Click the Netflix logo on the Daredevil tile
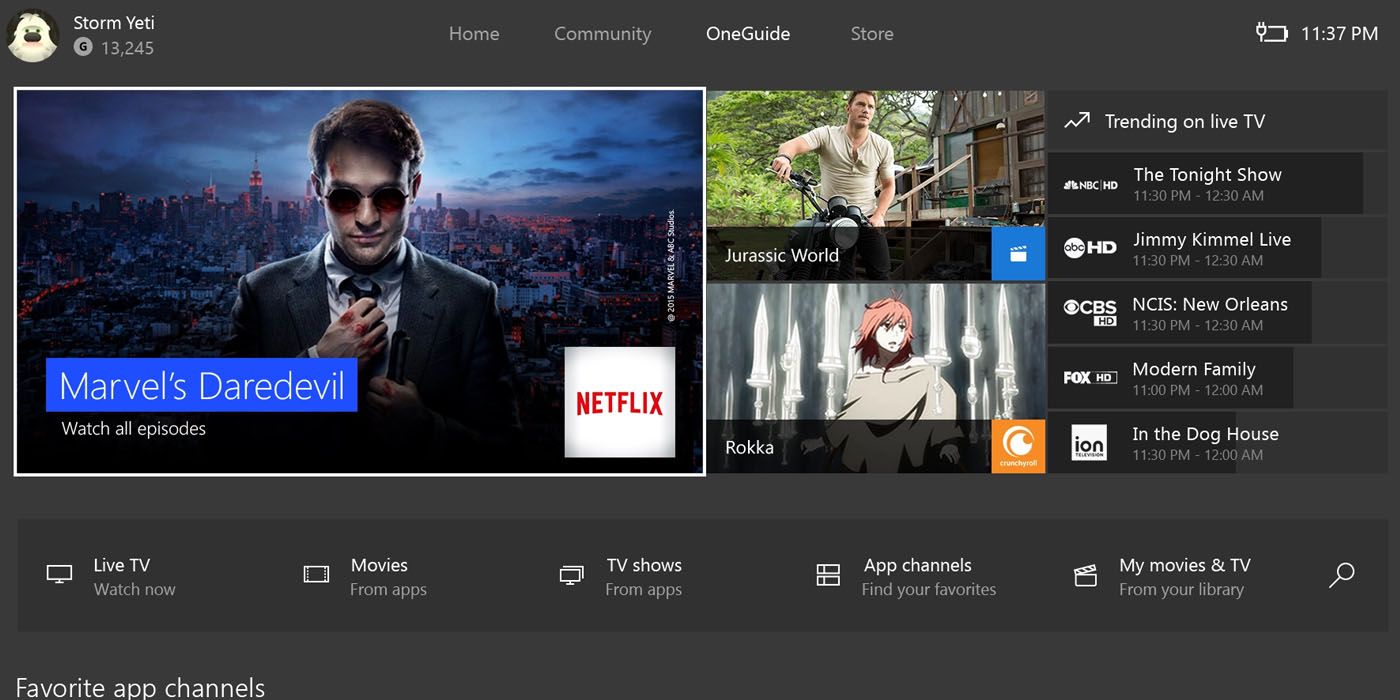 (x=621, y=403)
